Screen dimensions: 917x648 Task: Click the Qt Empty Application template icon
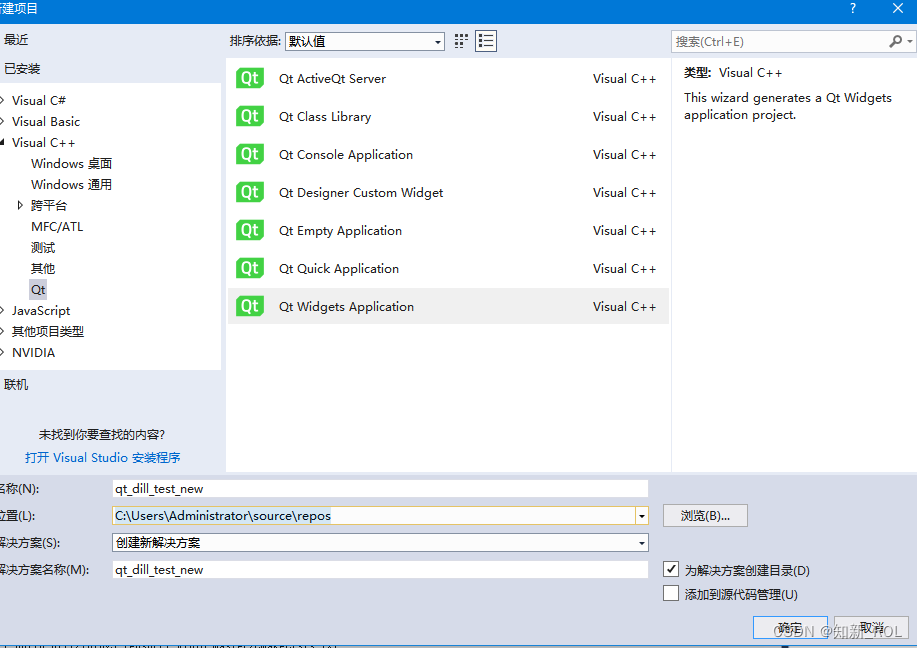coord(249,230)
